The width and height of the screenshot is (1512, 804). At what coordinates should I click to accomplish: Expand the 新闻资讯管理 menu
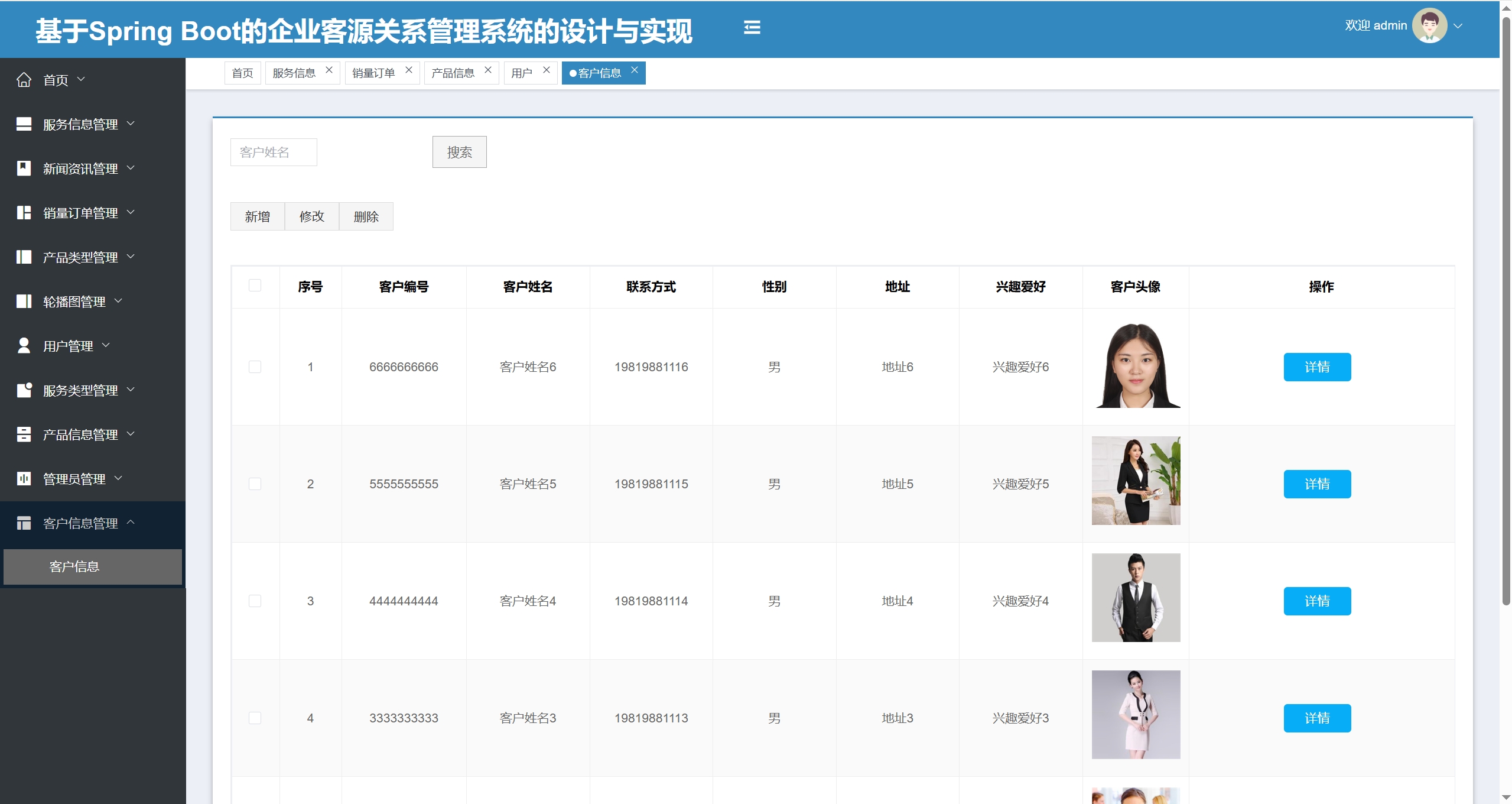click(x=131, y=168)
